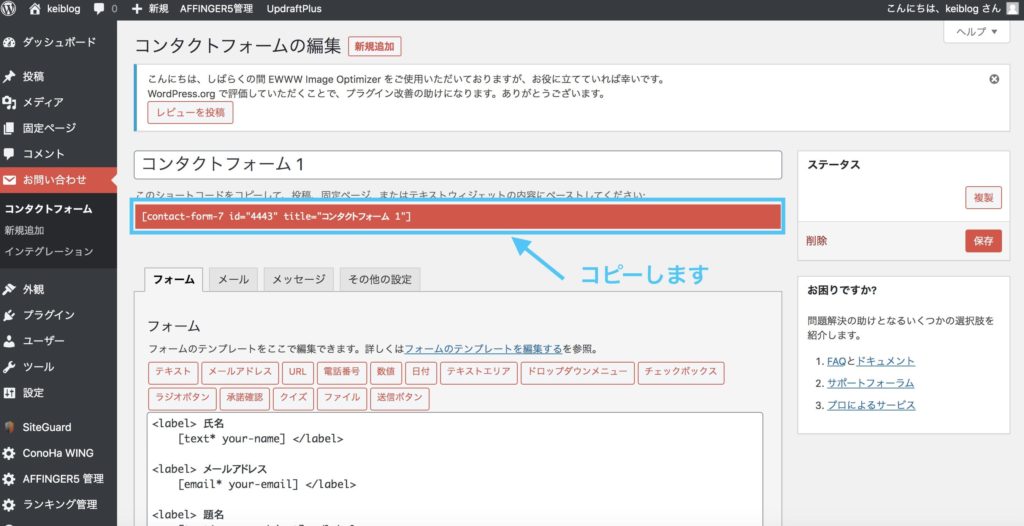This screenshot has height=526, width=1024.
Task: Insert a 電話番号 tag
Action: pos(342,372)
